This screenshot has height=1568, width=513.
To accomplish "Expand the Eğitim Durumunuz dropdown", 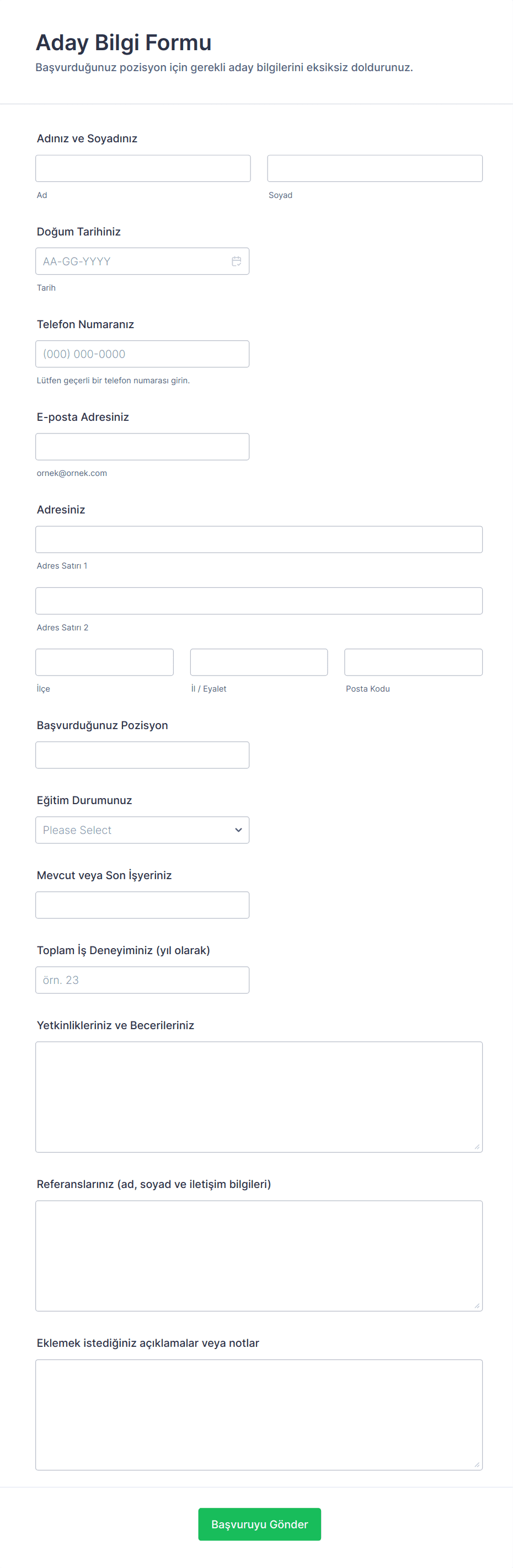I will coord(142,830).
